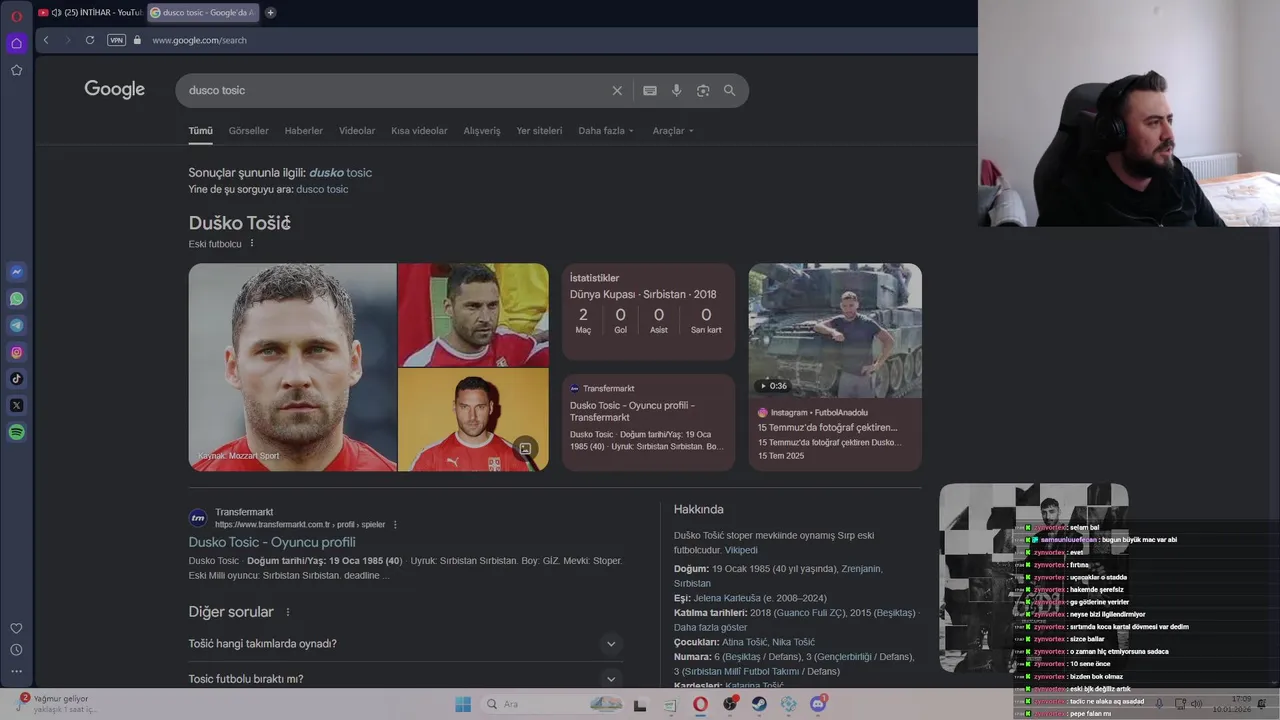The height and width of the screenshot is (720, 1280).
Task: Open the Görseller results tab
Action: pyautogui.click(x=248, y=131)
